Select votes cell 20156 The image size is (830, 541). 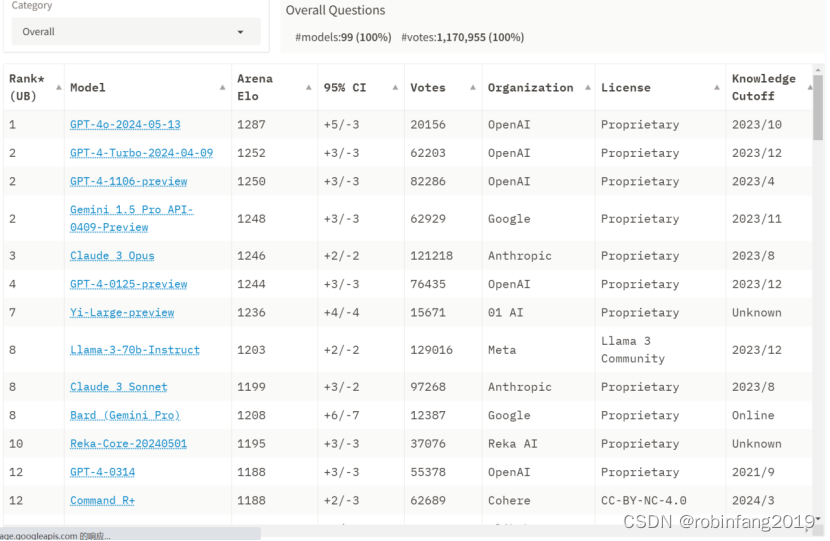(428, 124)
